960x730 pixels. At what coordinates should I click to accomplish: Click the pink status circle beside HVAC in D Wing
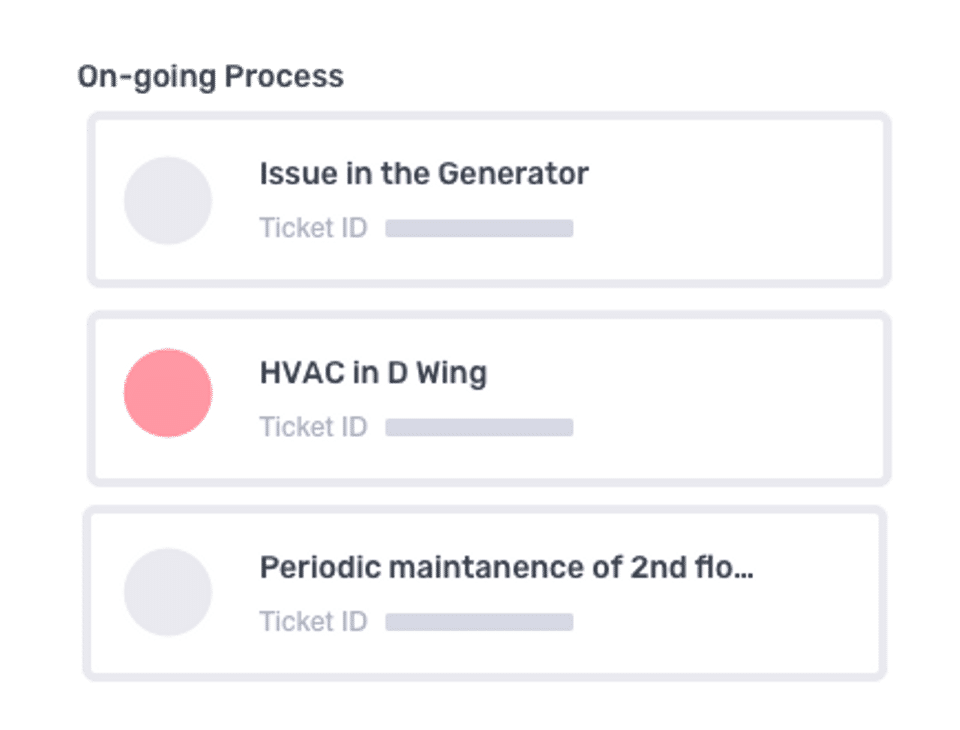(168, 393)
